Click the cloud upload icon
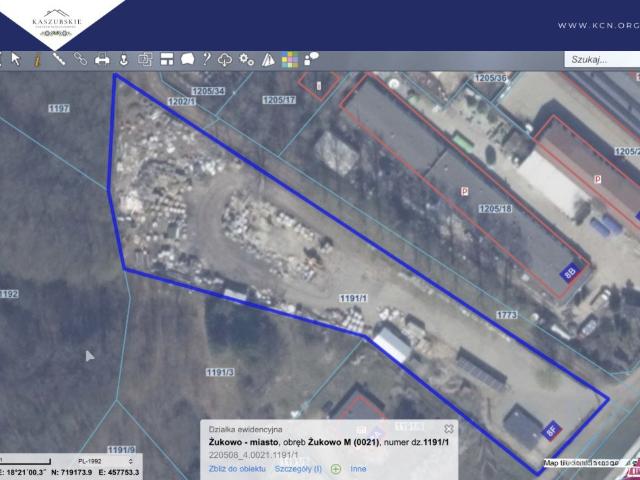Screen dimensions: 640x480 point(225,59)
